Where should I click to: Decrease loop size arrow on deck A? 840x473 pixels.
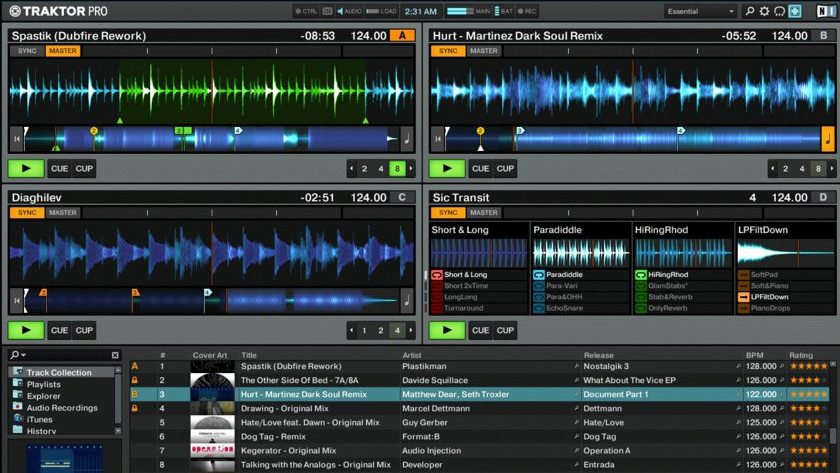(x=351, y=169)
